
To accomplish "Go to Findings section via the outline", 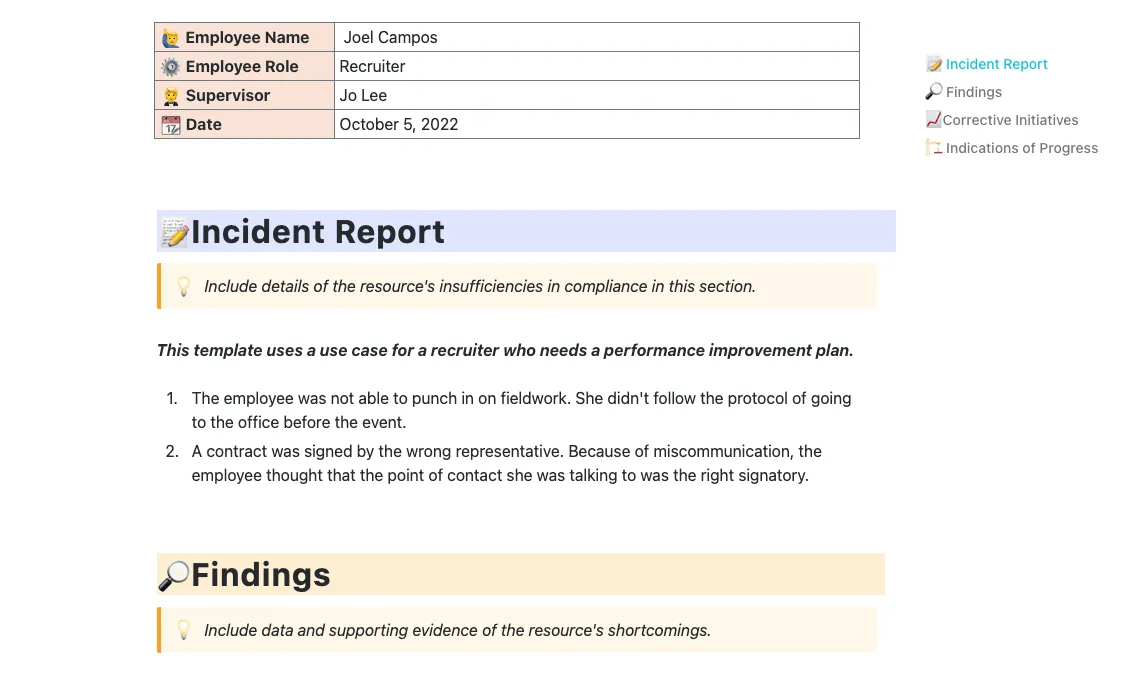I will point(973,92).
